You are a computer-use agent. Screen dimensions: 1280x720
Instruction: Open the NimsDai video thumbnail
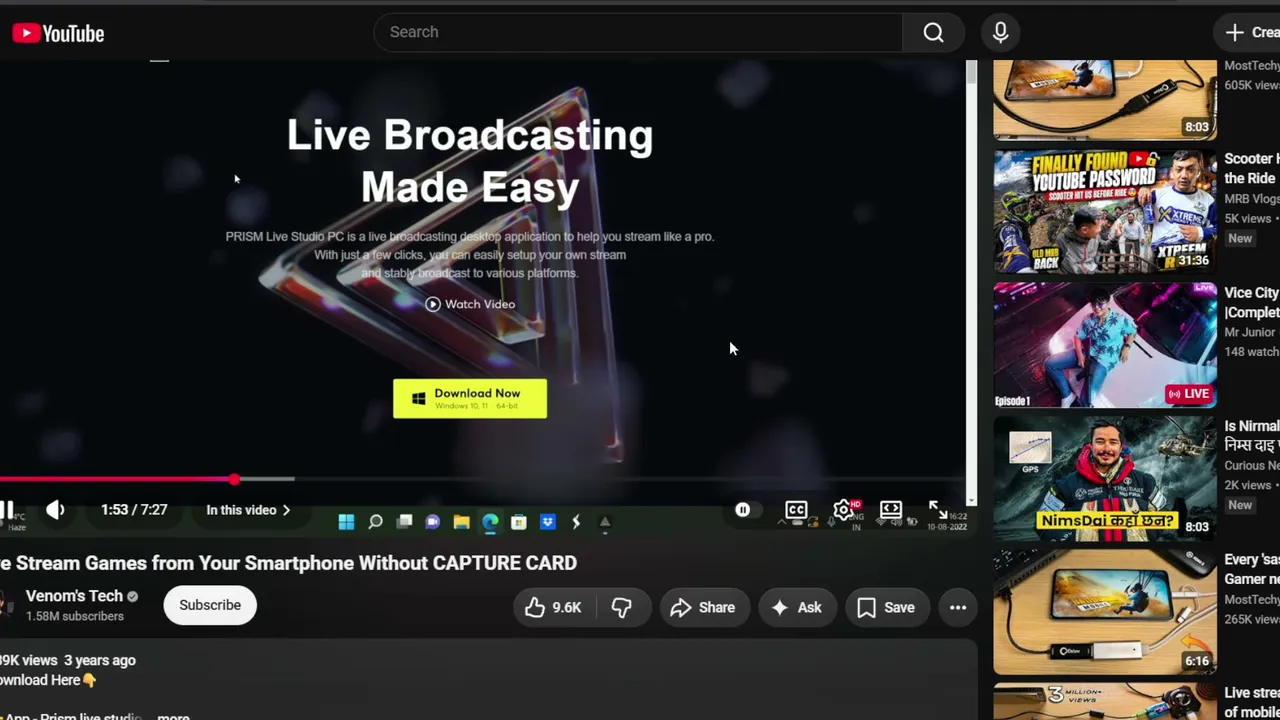pos(1105,479)
